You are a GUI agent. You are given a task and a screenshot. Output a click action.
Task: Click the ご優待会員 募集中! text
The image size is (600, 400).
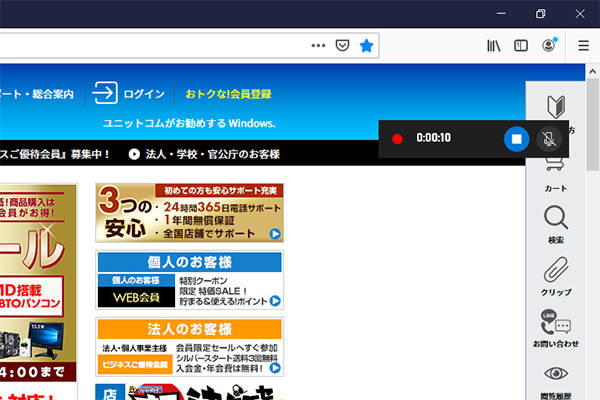(x=56, y=154)
